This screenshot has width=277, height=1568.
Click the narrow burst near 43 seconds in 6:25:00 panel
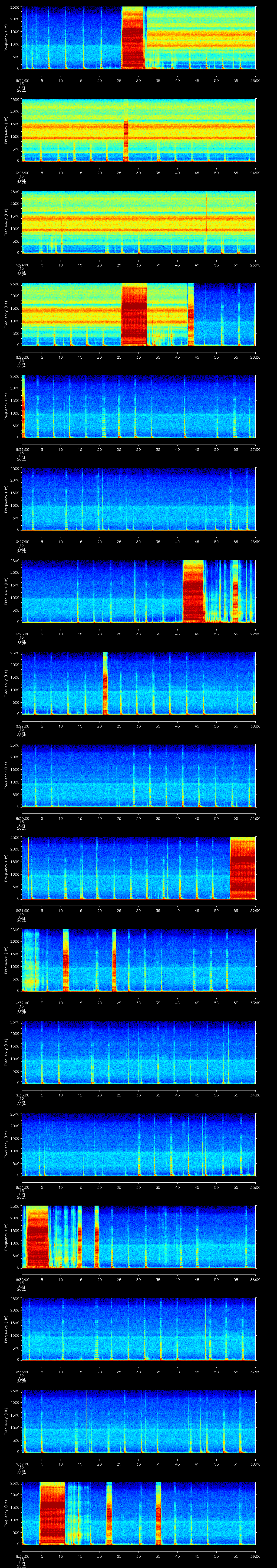pos(190,315)
